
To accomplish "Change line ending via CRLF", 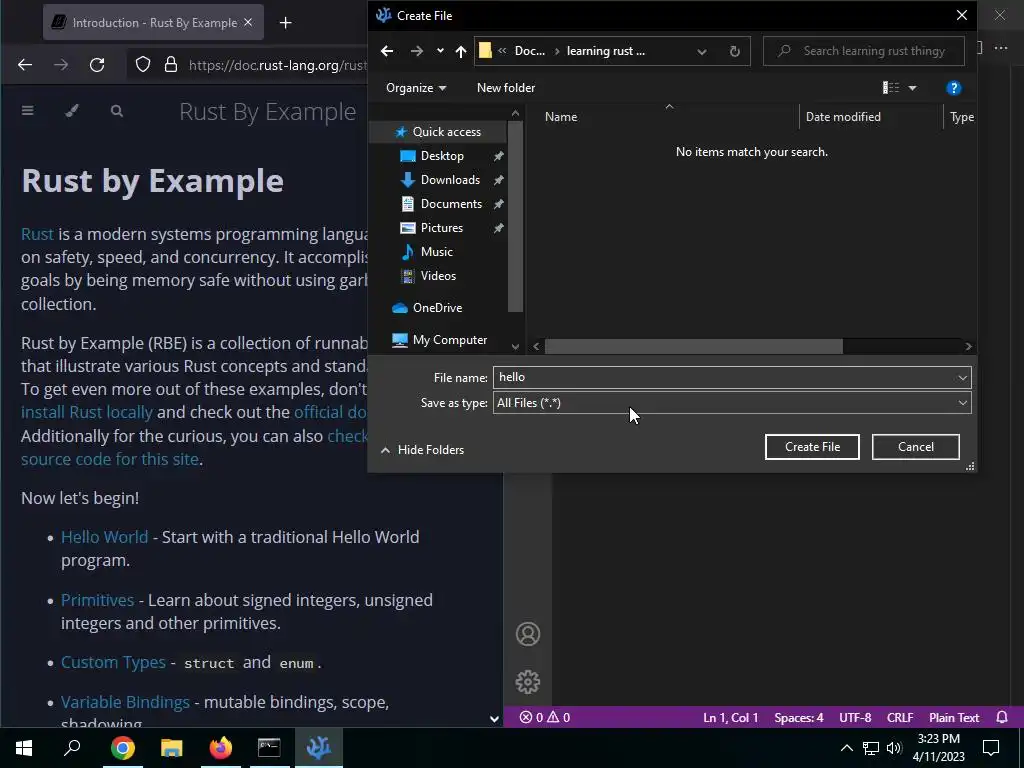I will [900, 718].
